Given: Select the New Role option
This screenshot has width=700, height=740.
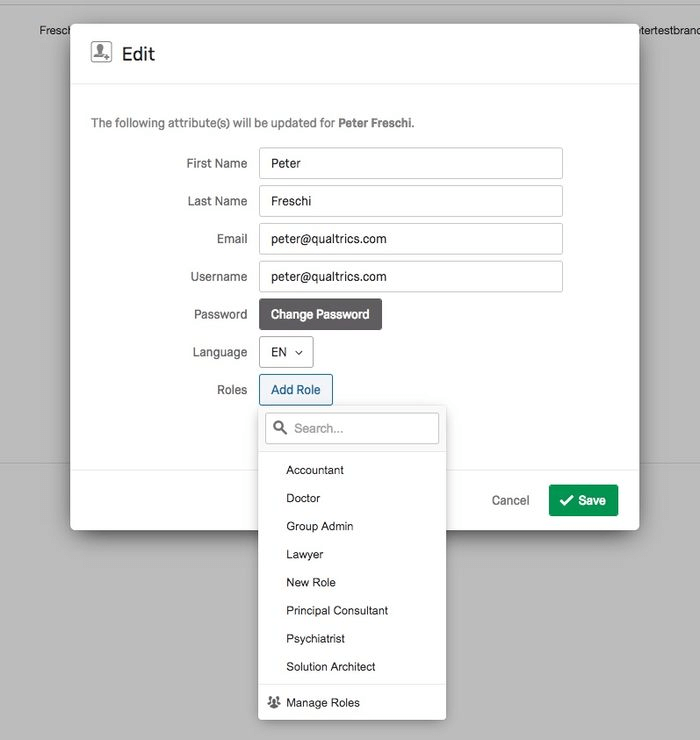Looking at the screenshot, I should point(352,582).
